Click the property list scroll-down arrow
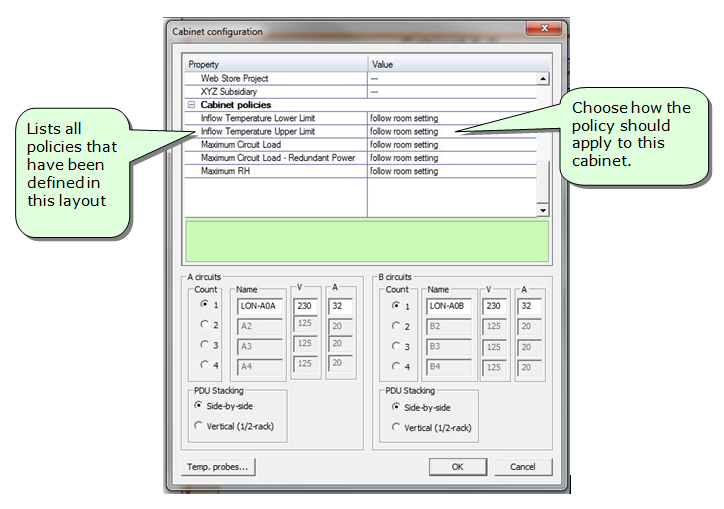The width and height of the screenshot is (724, 509). (543, 211)
